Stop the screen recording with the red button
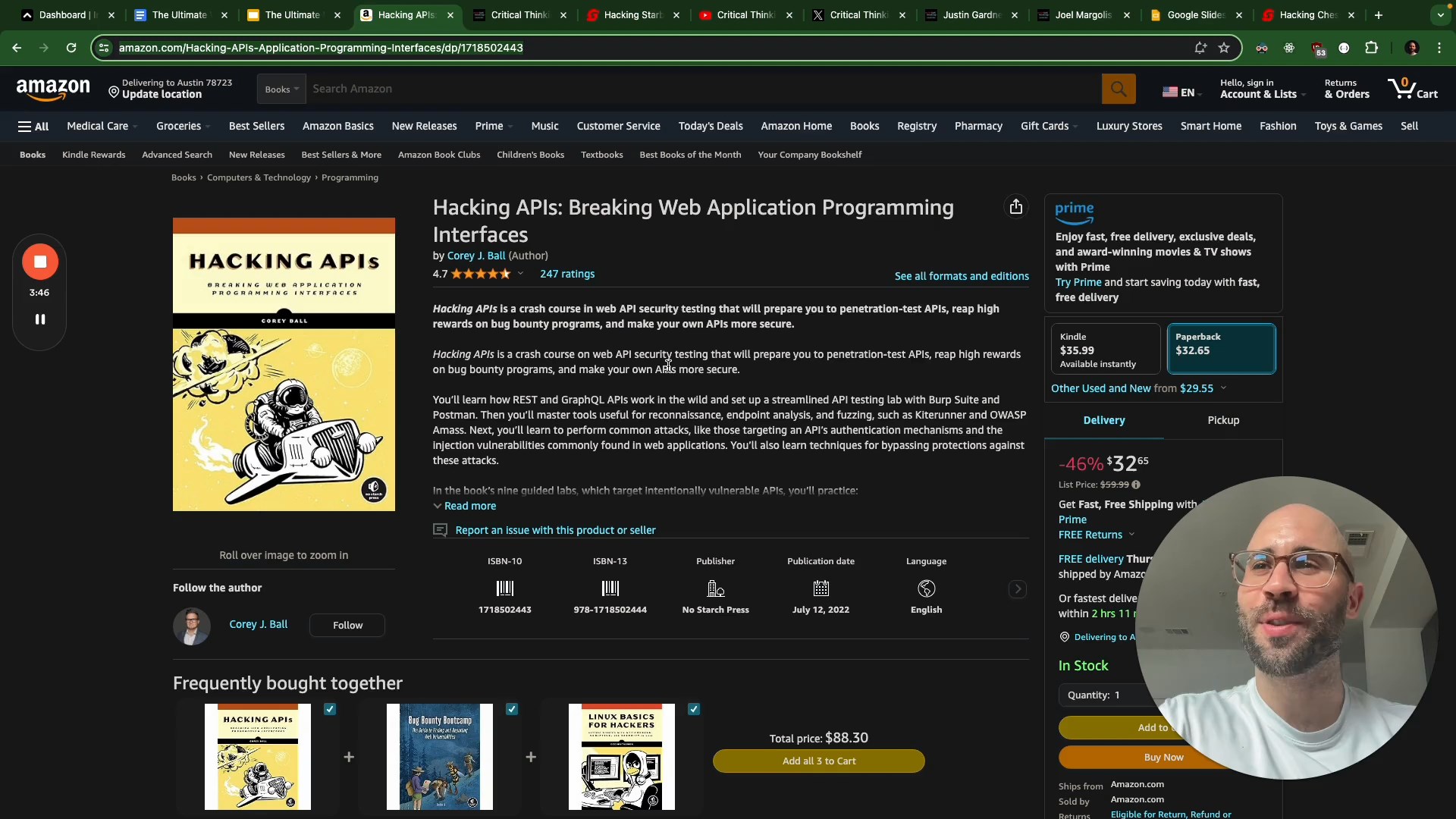Image resolution: width=1456 pixels, height=819 pixels. tap(40, 262)
